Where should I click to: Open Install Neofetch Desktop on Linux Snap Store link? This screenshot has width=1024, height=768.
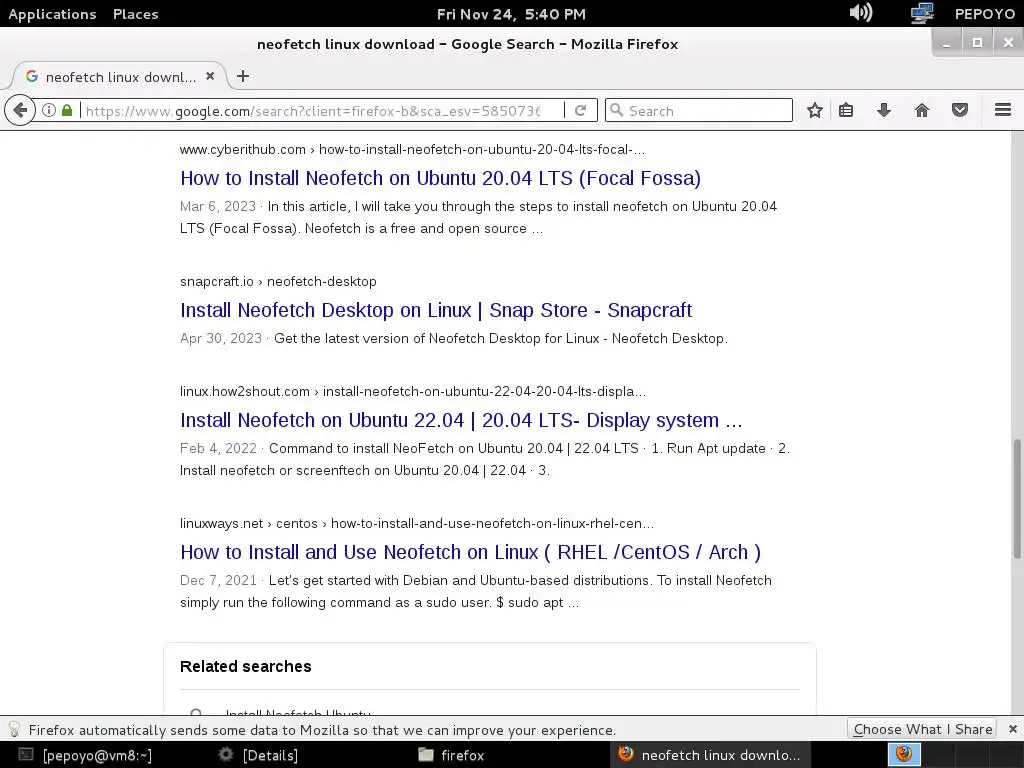(x=436, y=310)
